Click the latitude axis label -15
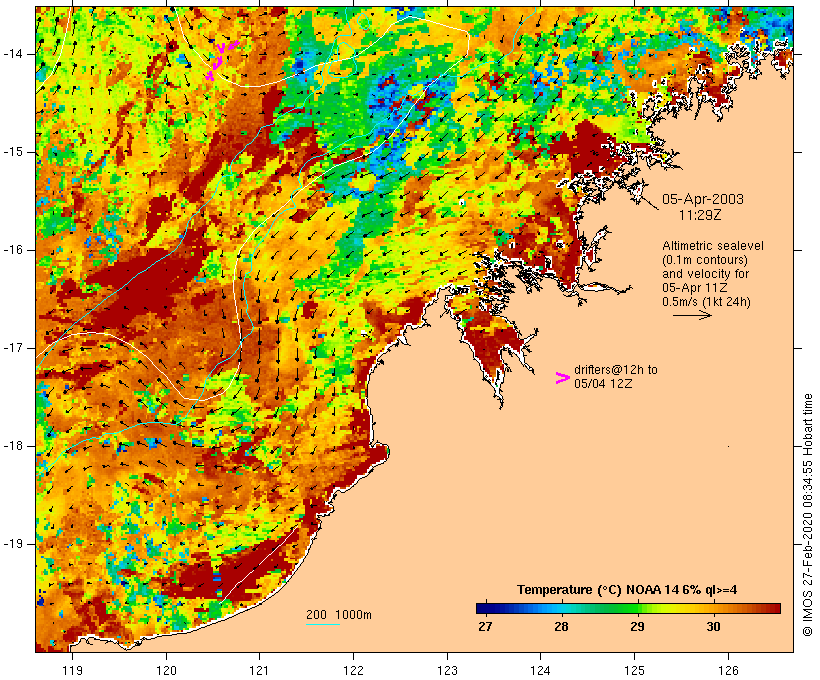The height and width of the screenshot is (680, 820). (x=12, y=152)
